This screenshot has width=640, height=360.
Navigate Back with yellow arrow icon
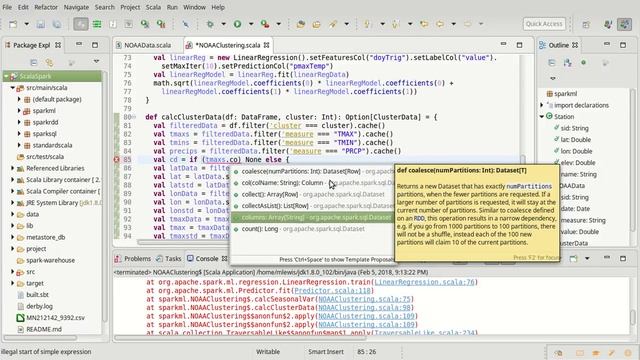click(x=440, y=24)
